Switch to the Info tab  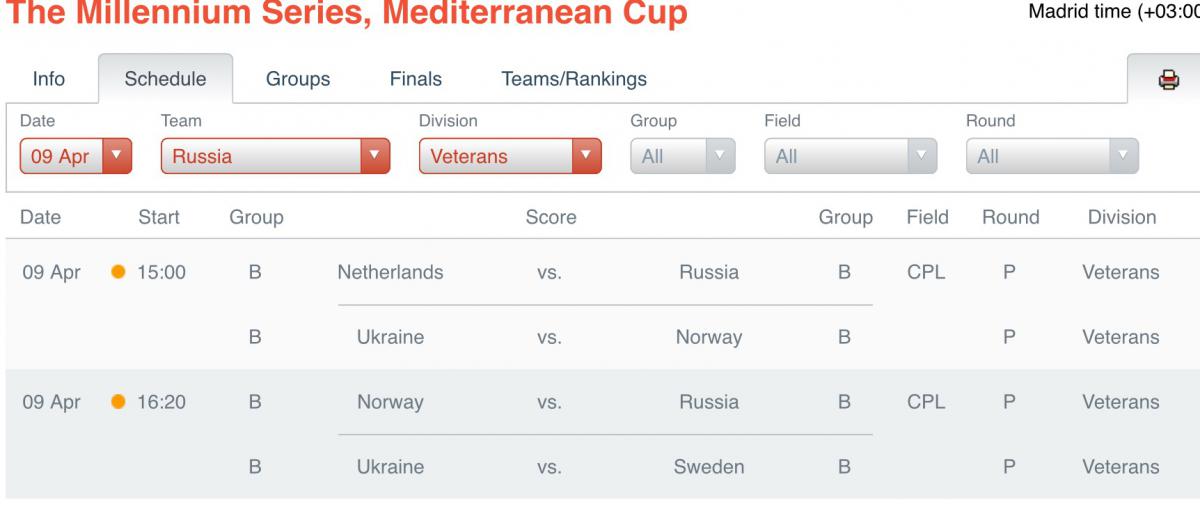(49, 79)
